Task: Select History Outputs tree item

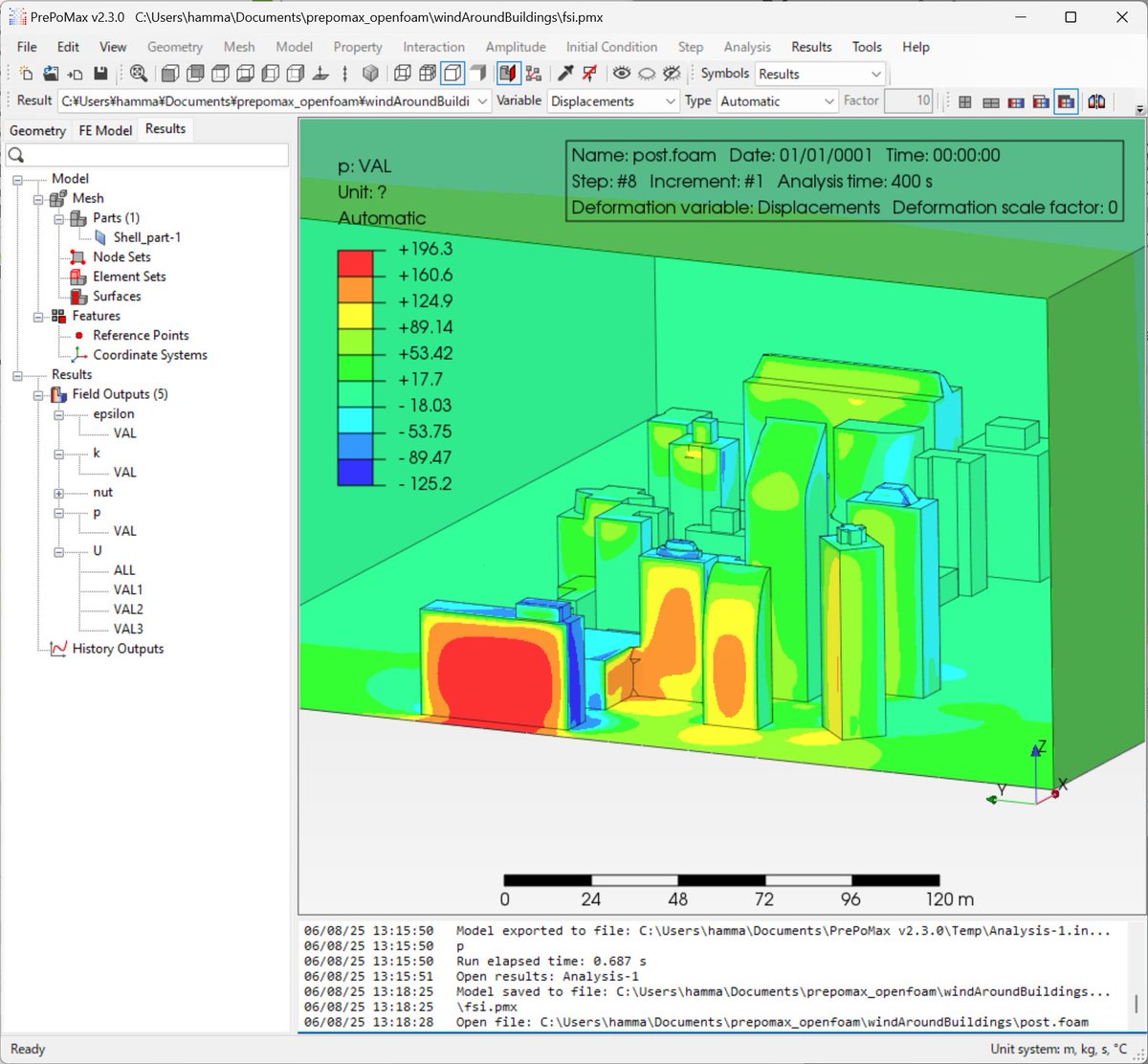Action: point(118,649)
